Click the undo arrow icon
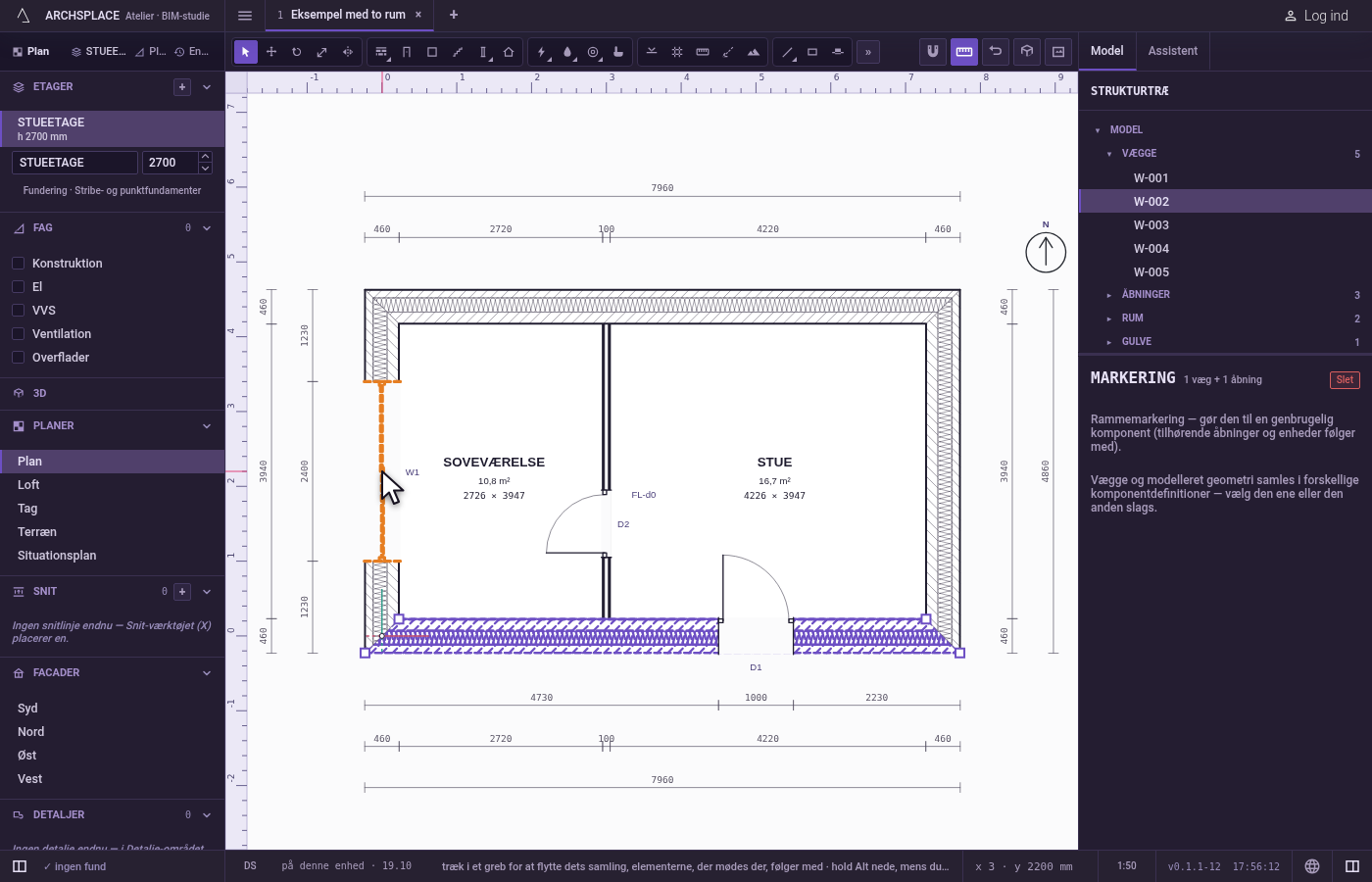 point(996,51)
